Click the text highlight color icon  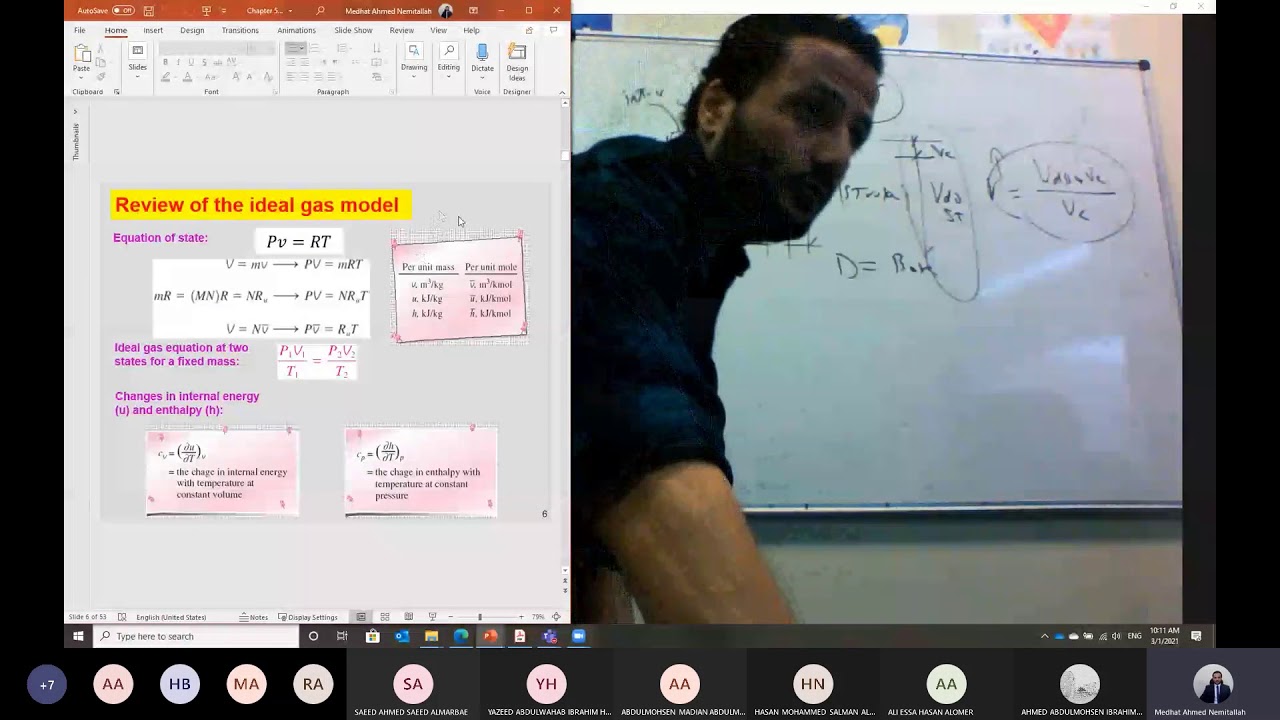point(166,77)
